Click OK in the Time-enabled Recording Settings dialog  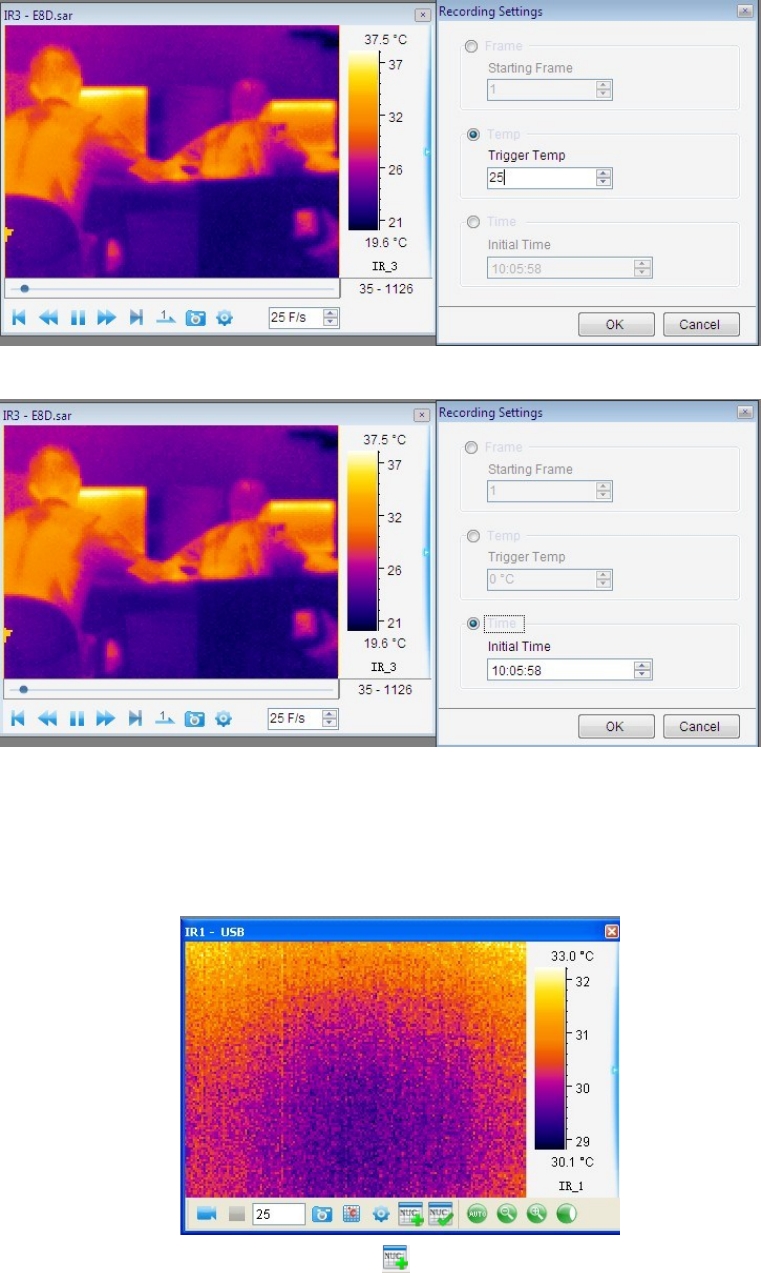tap(615, 726)
